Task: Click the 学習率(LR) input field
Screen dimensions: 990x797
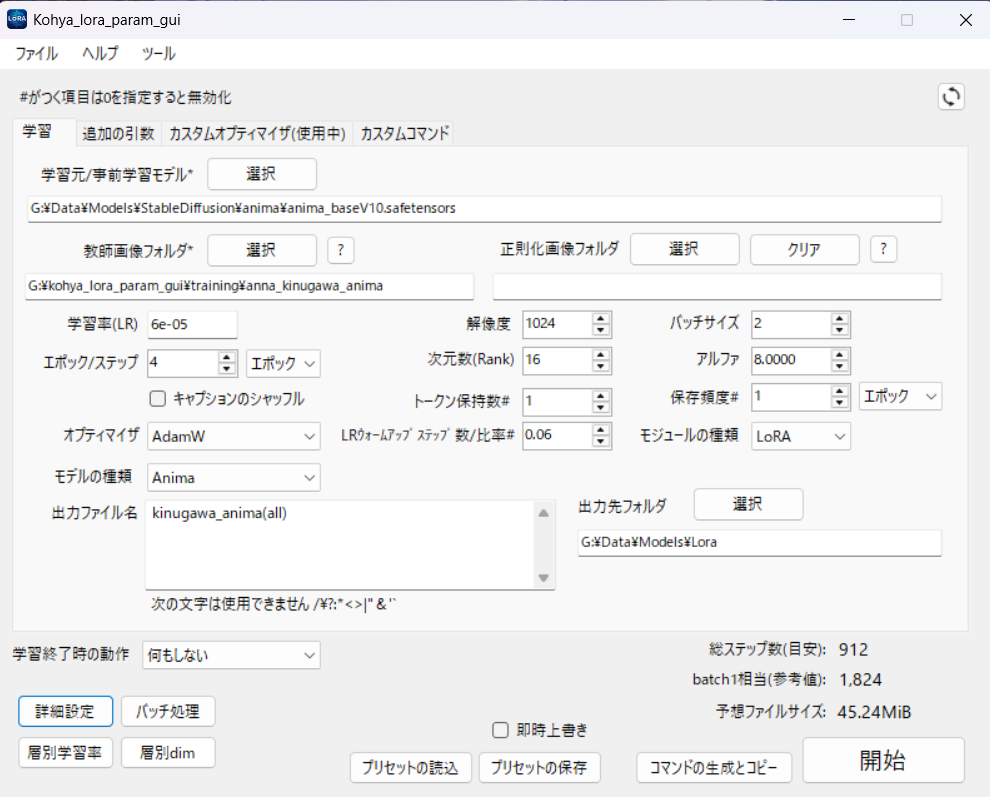Action: (x=193, y=325)
